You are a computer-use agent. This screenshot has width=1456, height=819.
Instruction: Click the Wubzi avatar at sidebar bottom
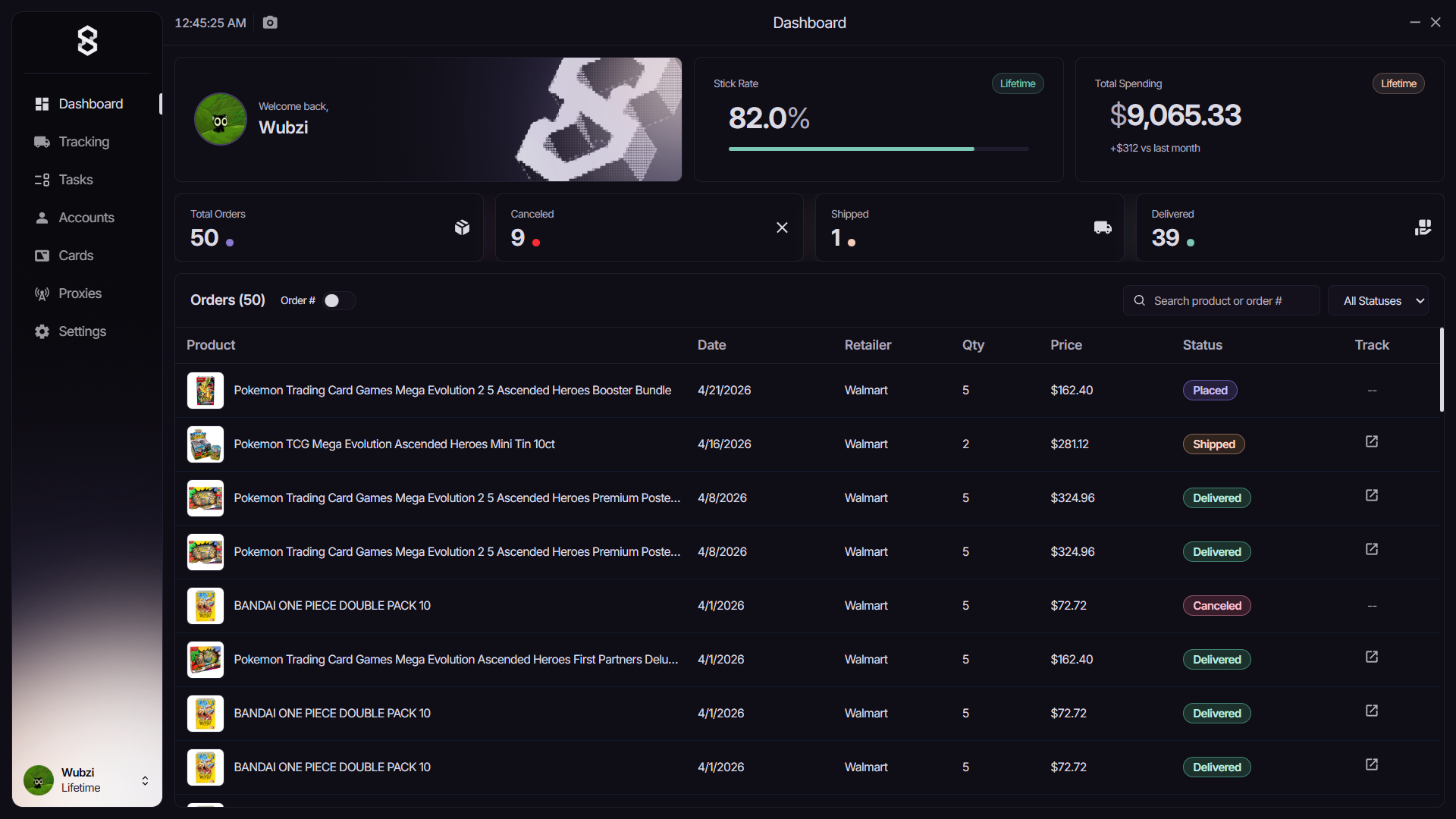coord(39,780)
